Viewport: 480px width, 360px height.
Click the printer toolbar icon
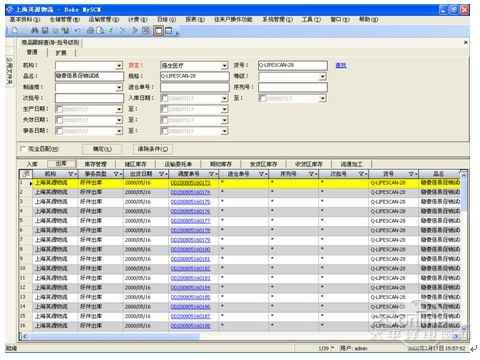90,31
